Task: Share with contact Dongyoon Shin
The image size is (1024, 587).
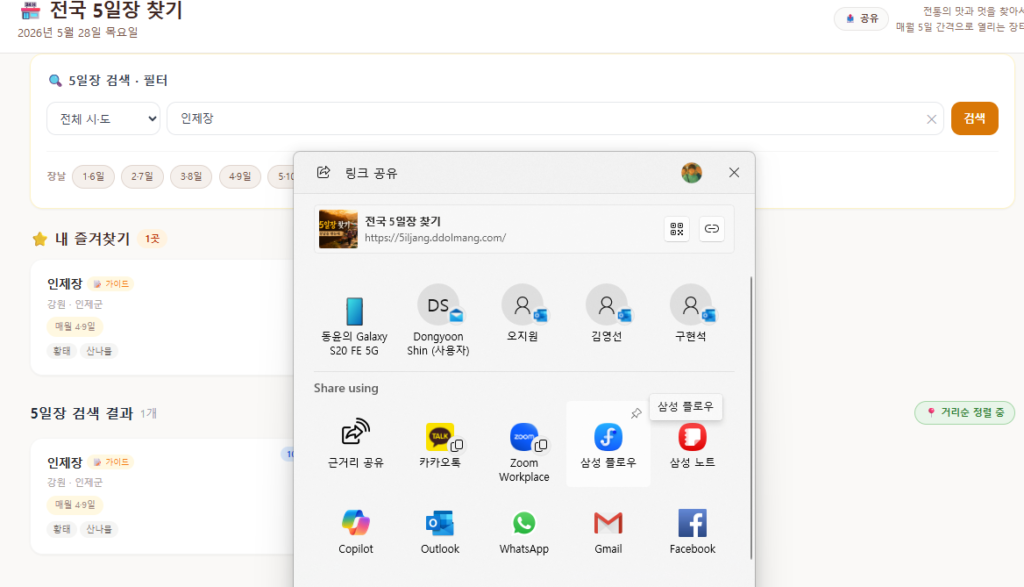Action: click(438, 320)
